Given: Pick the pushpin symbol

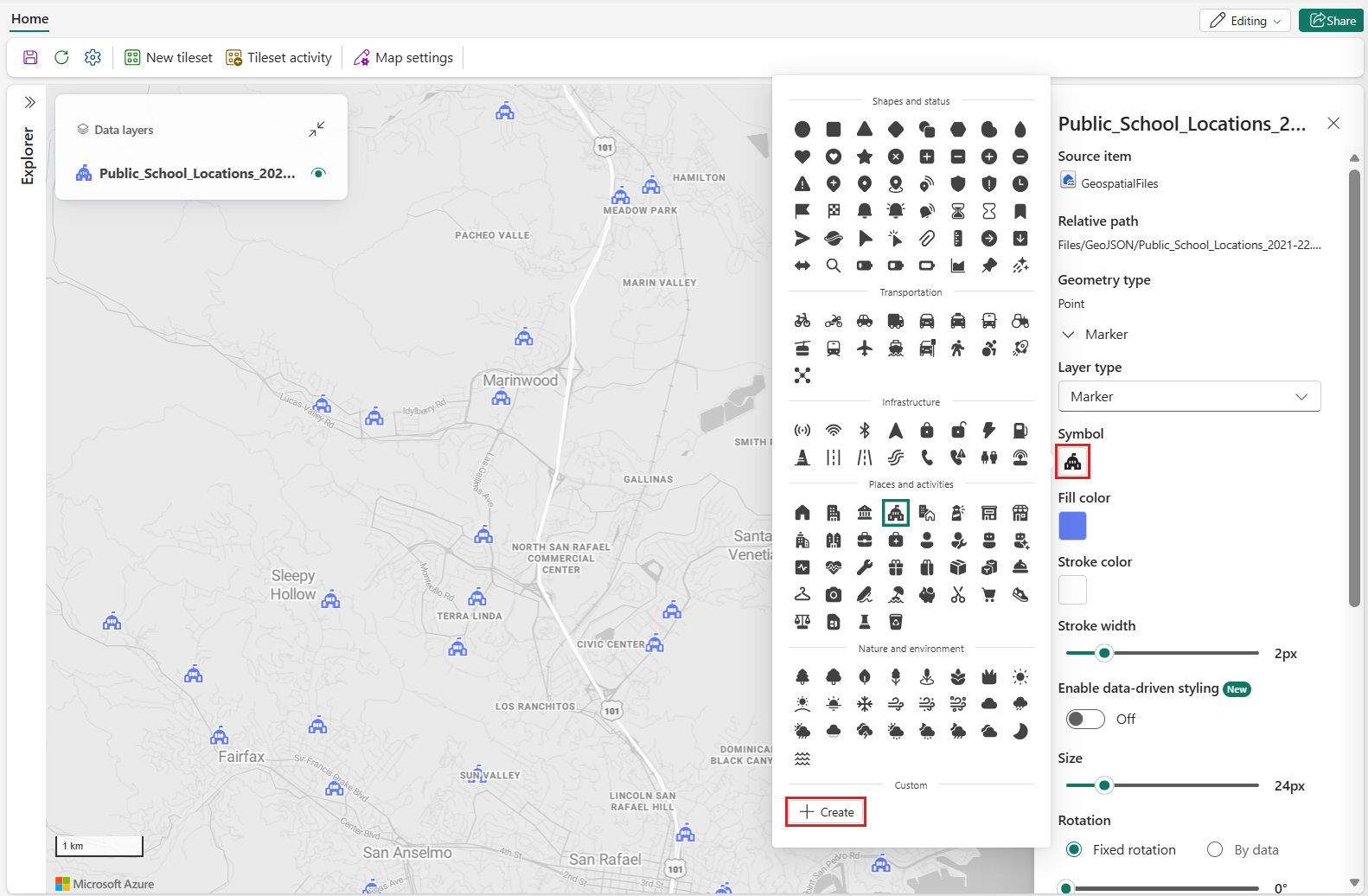Looking at the screenshot, I should click(x=989, y=266).
